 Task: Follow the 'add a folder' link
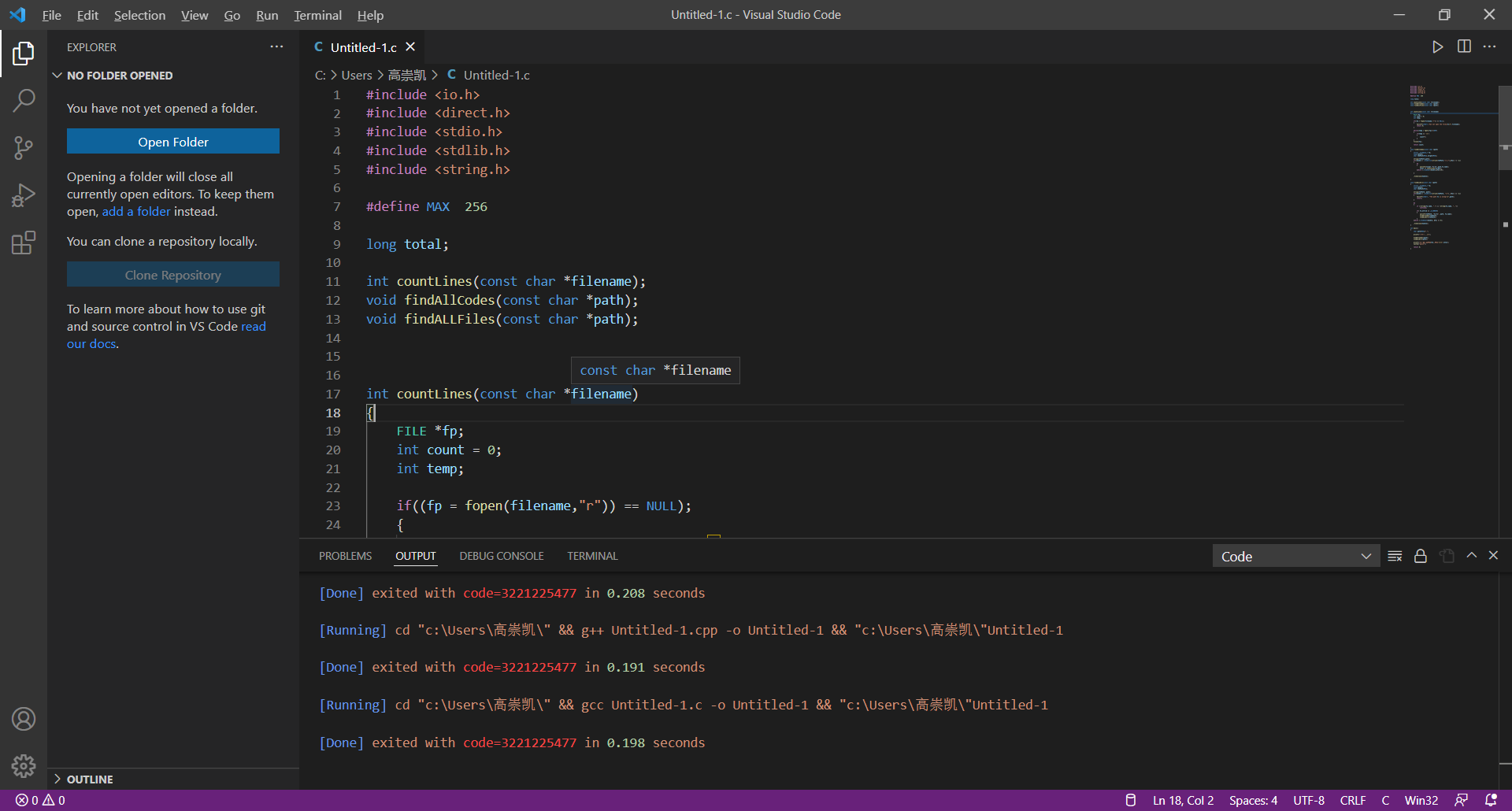(x=136, y=211)
